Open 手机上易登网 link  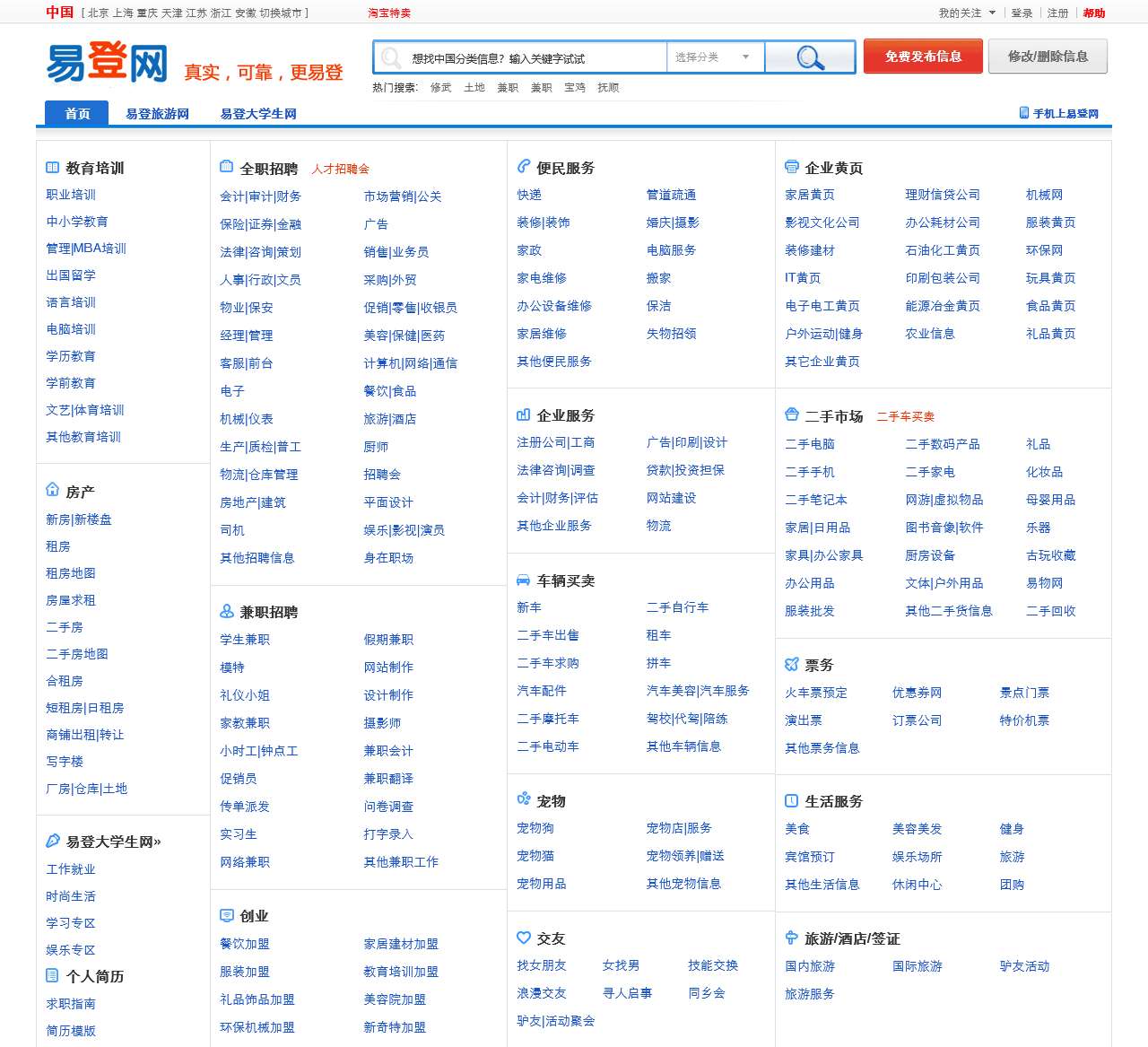pos(1065,114)
